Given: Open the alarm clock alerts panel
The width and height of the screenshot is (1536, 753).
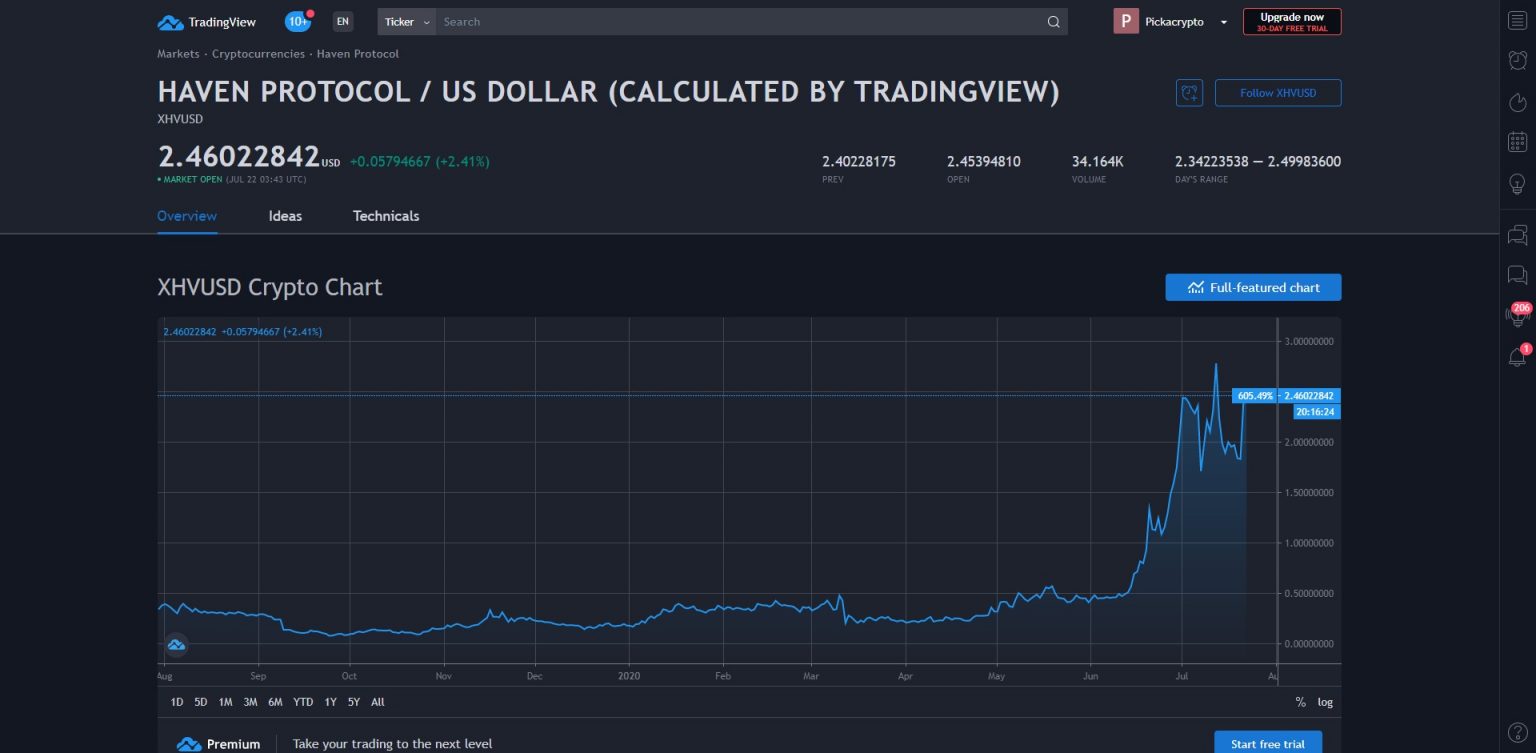Looking at the screenshot, I should point(1516,60).
